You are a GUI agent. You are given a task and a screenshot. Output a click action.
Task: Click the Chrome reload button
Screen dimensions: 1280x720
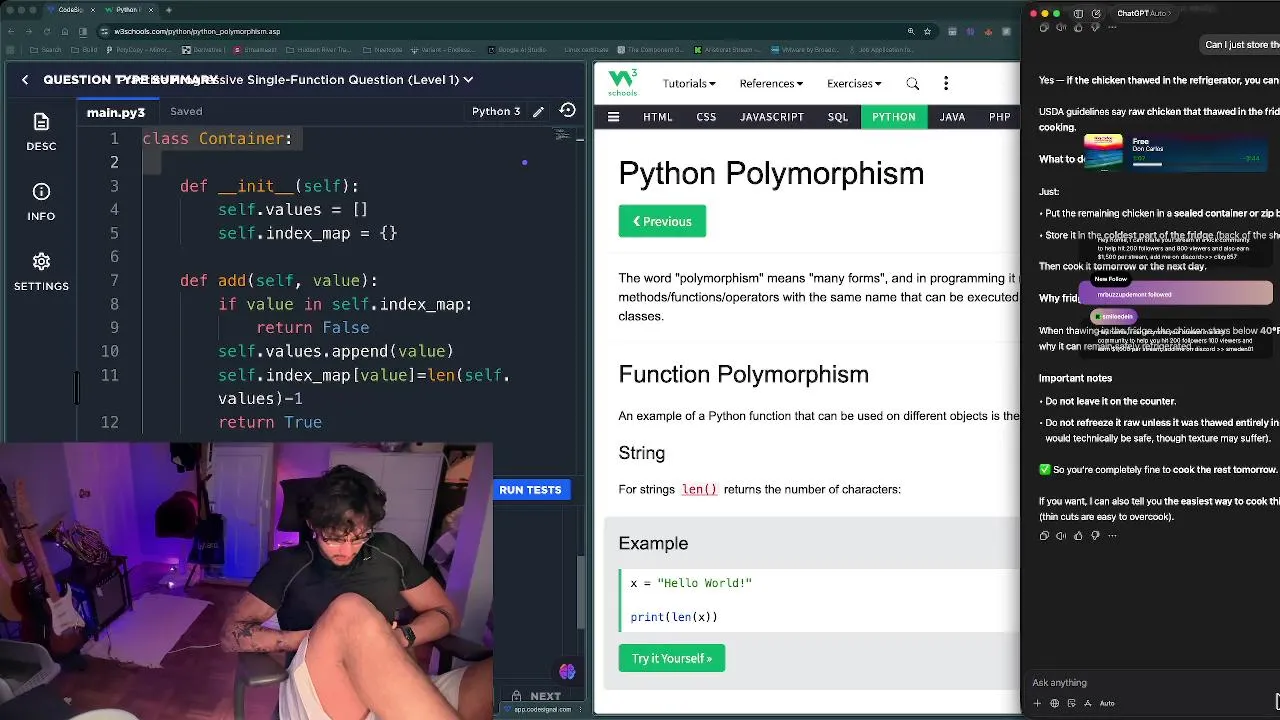click(47, 31)
